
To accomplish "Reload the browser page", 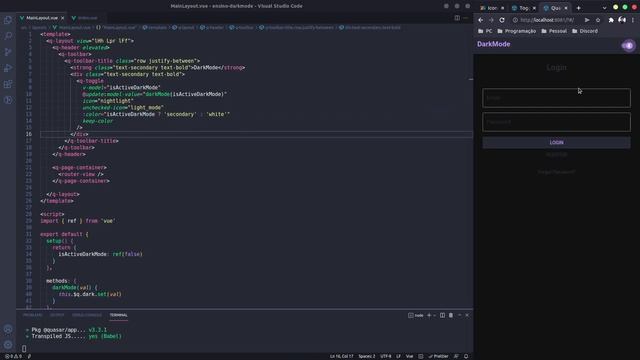I will coord(502,20).
